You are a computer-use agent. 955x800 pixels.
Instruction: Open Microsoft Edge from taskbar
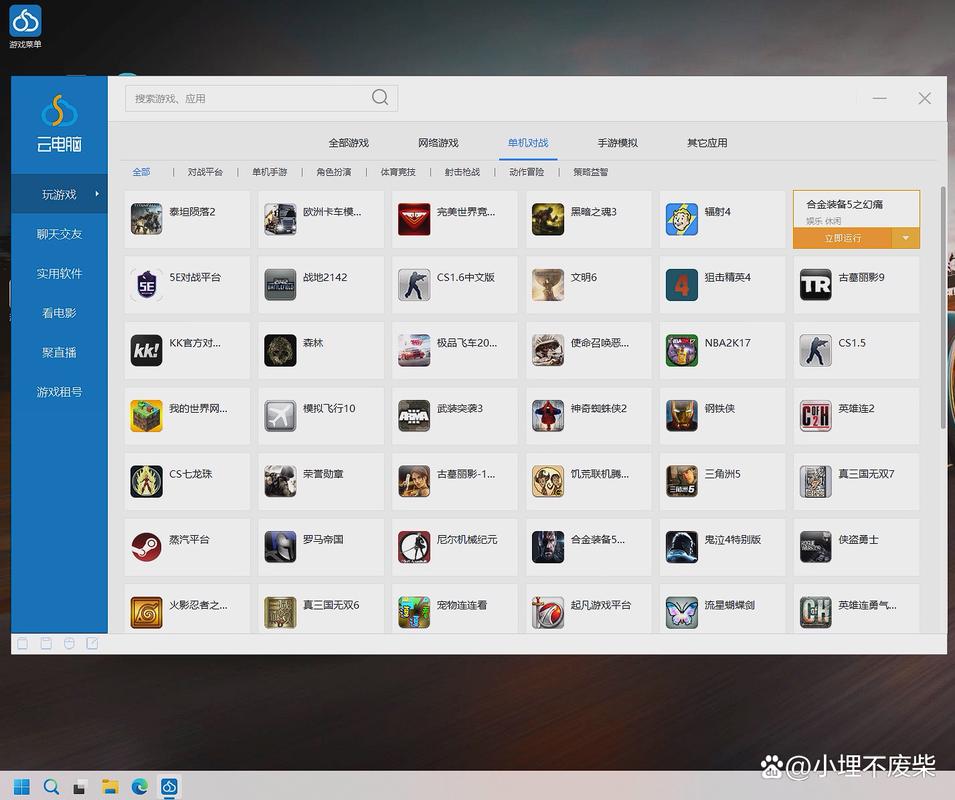pyautogui.click(x=140, y=786)
